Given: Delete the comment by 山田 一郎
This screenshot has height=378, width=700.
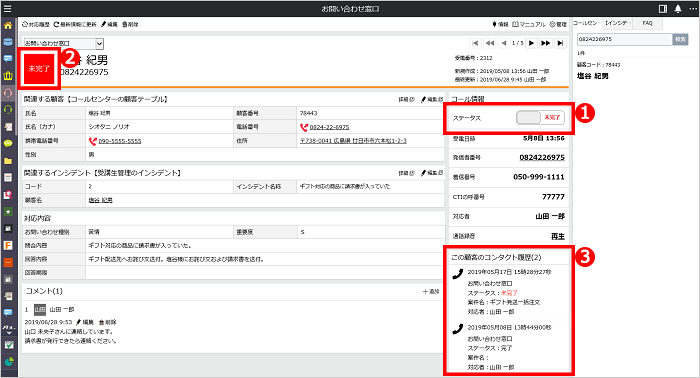Looking at the screenshot, I should point(108,322).
